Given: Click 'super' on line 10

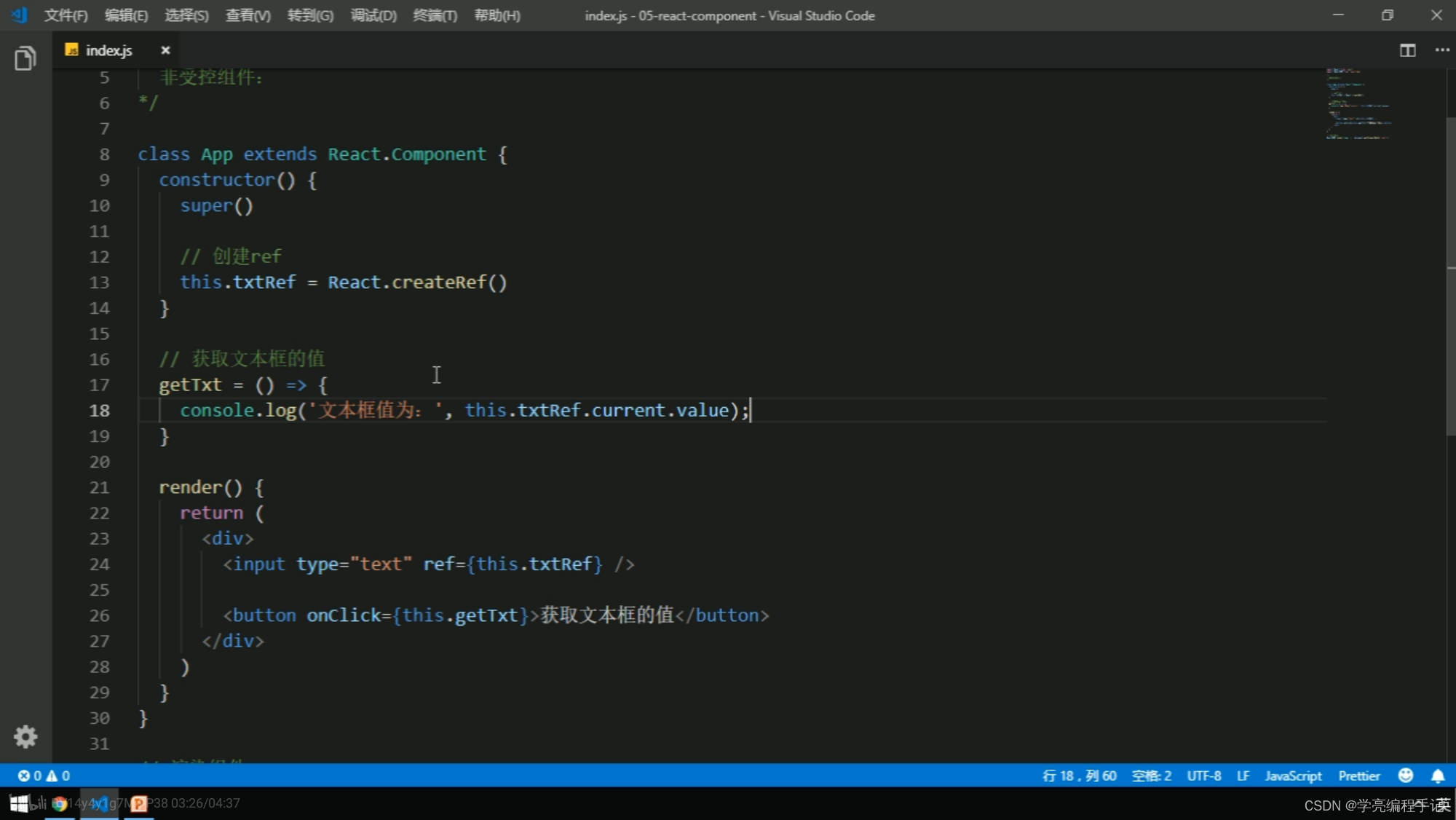Looking at the screenshot, I should pos(206,206).
